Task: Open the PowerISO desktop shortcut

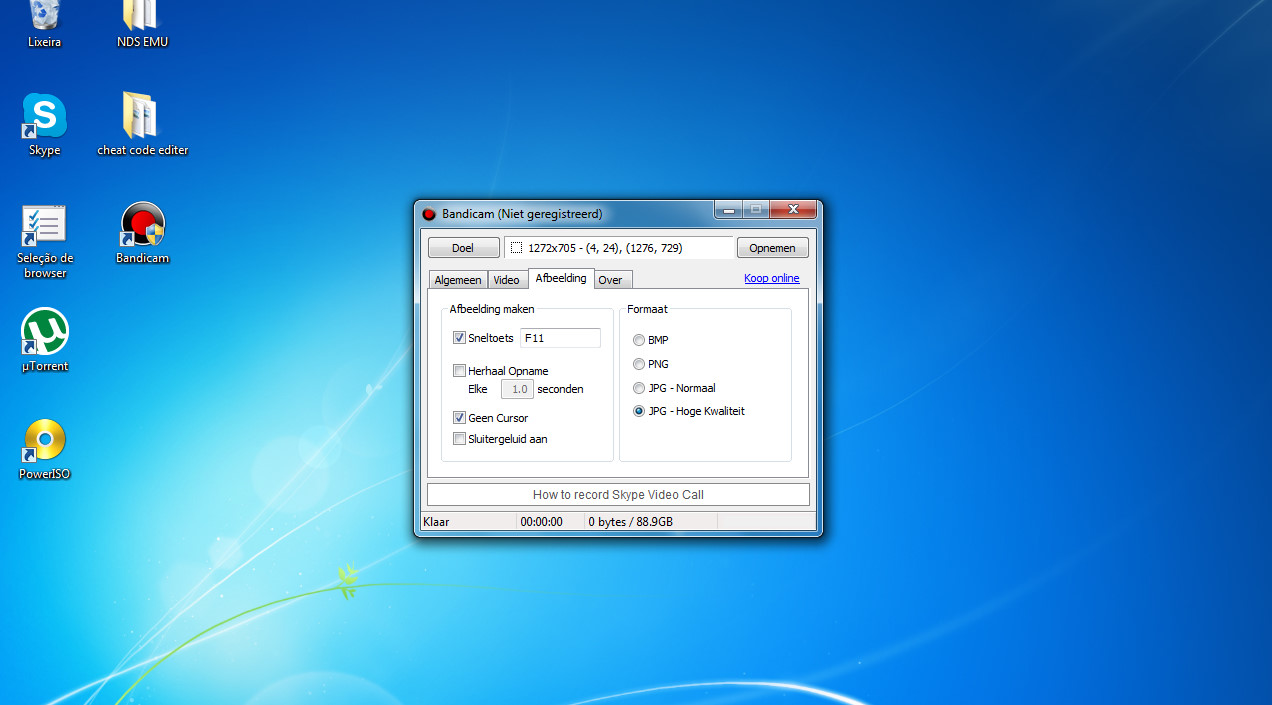Action: click(x=45, y=448)
